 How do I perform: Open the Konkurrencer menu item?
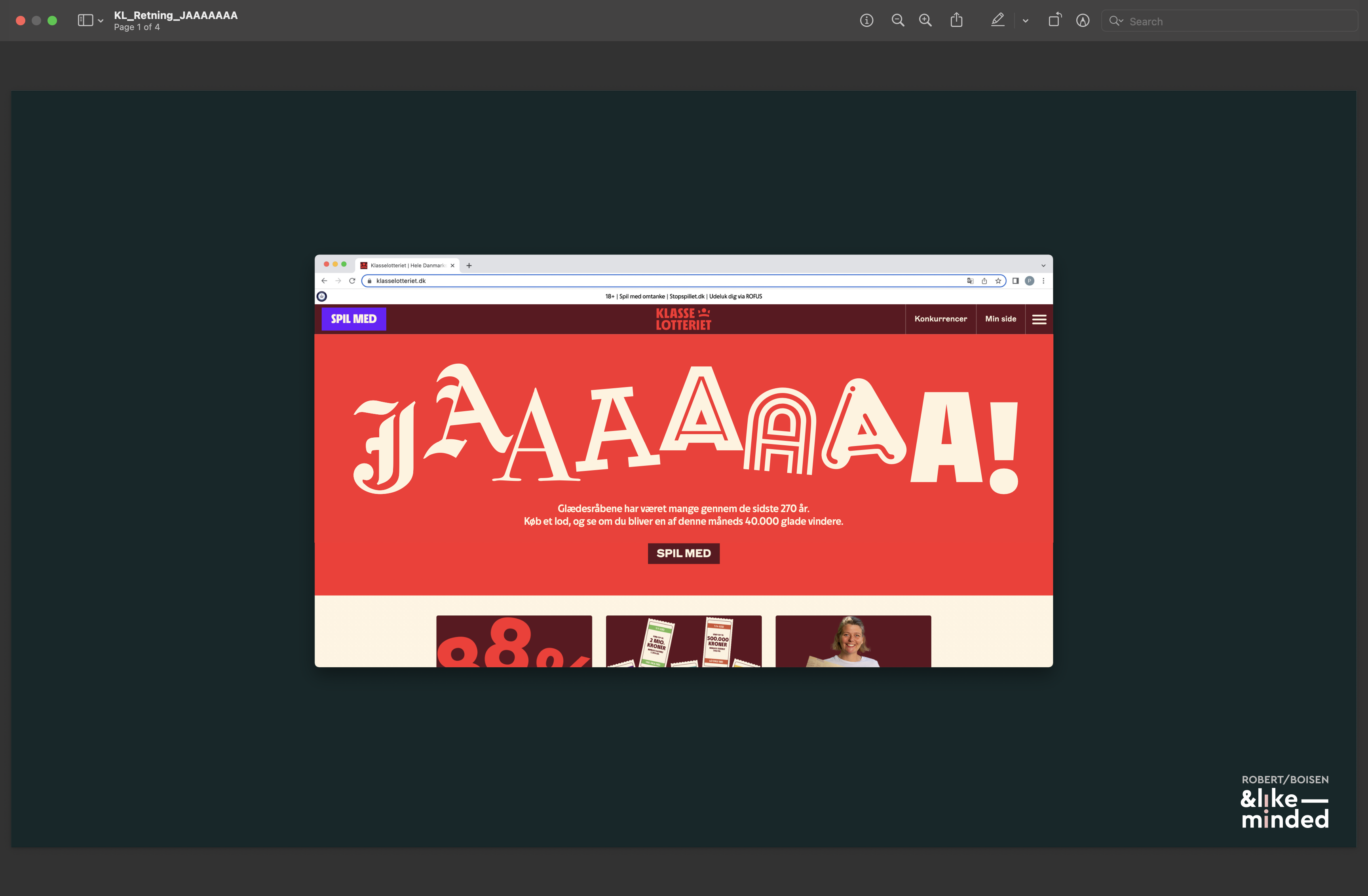pyautogui.click(x=940, y=319)
